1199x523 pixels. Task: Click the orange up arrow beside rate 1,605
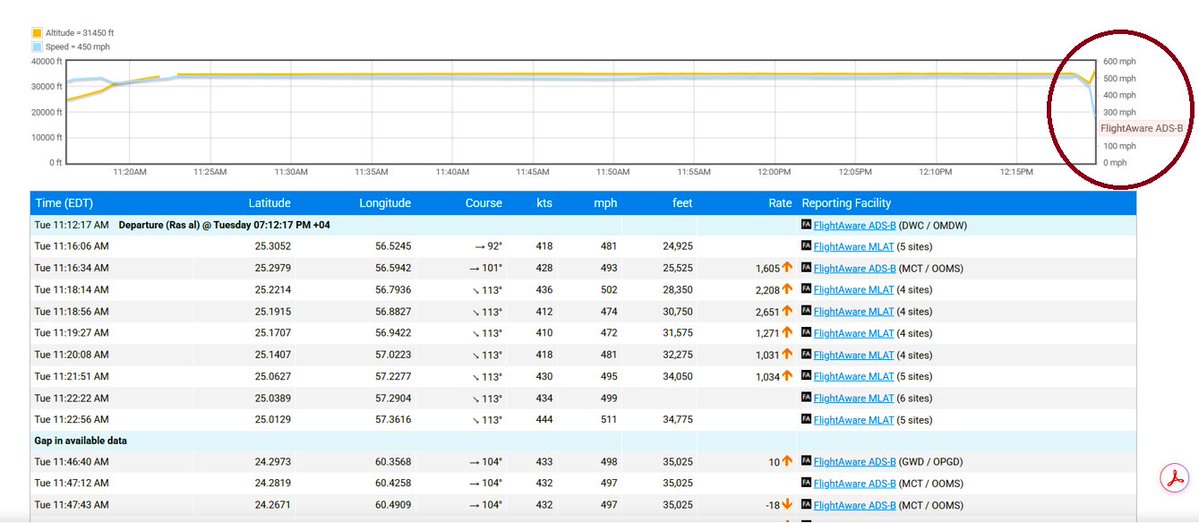click(787, 268)
